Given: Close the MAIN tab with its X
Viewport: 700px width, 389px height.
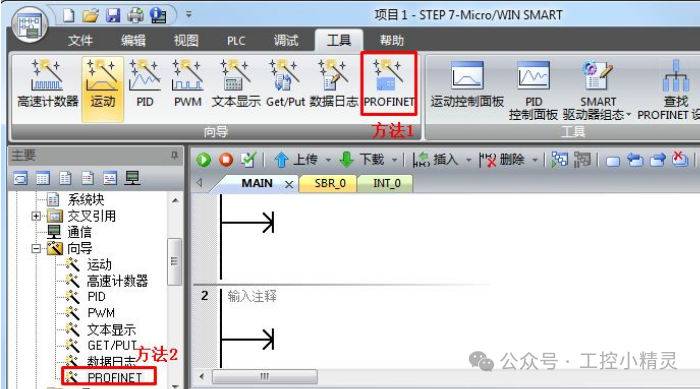Looking at the screenshot, I should coord(289,184).
